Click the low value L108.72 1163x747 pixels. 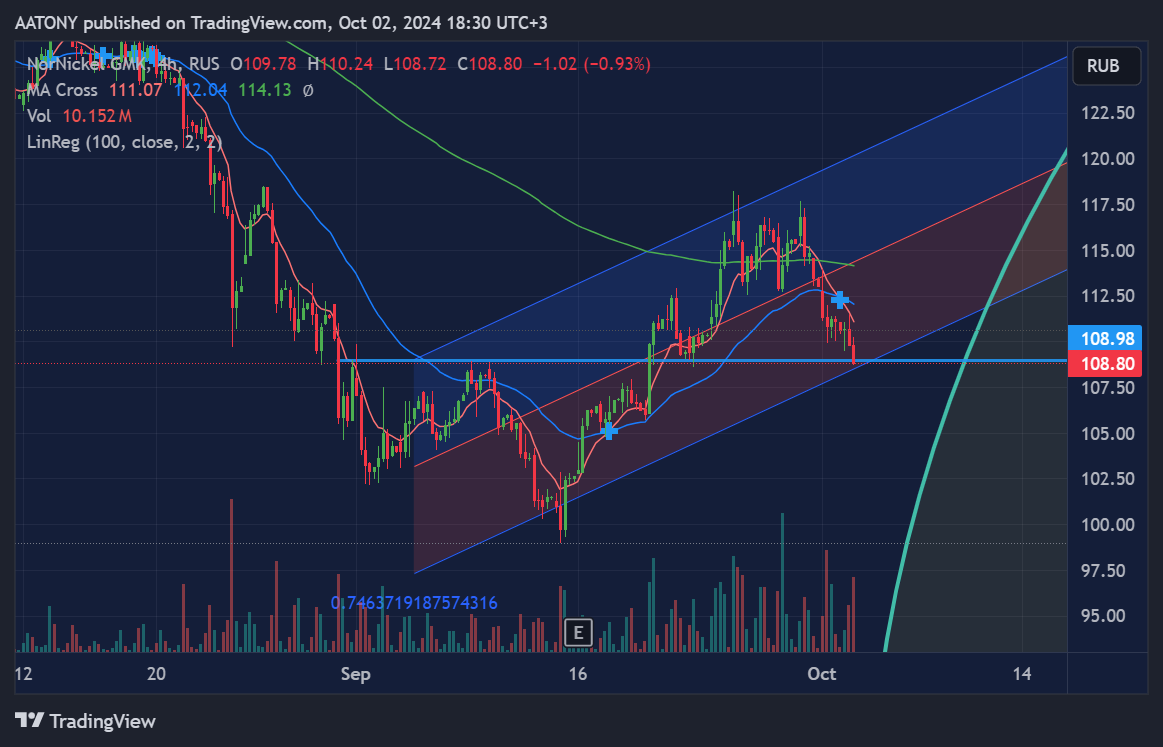coord(415,65)
